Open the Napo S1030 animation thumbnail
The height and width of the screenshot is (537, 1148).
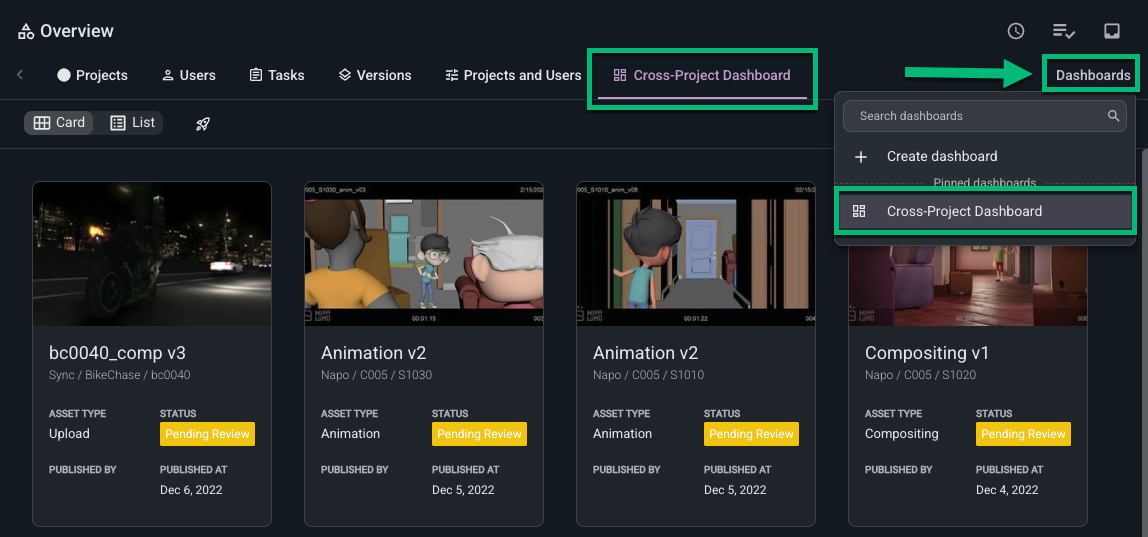(x=424, y=253)
